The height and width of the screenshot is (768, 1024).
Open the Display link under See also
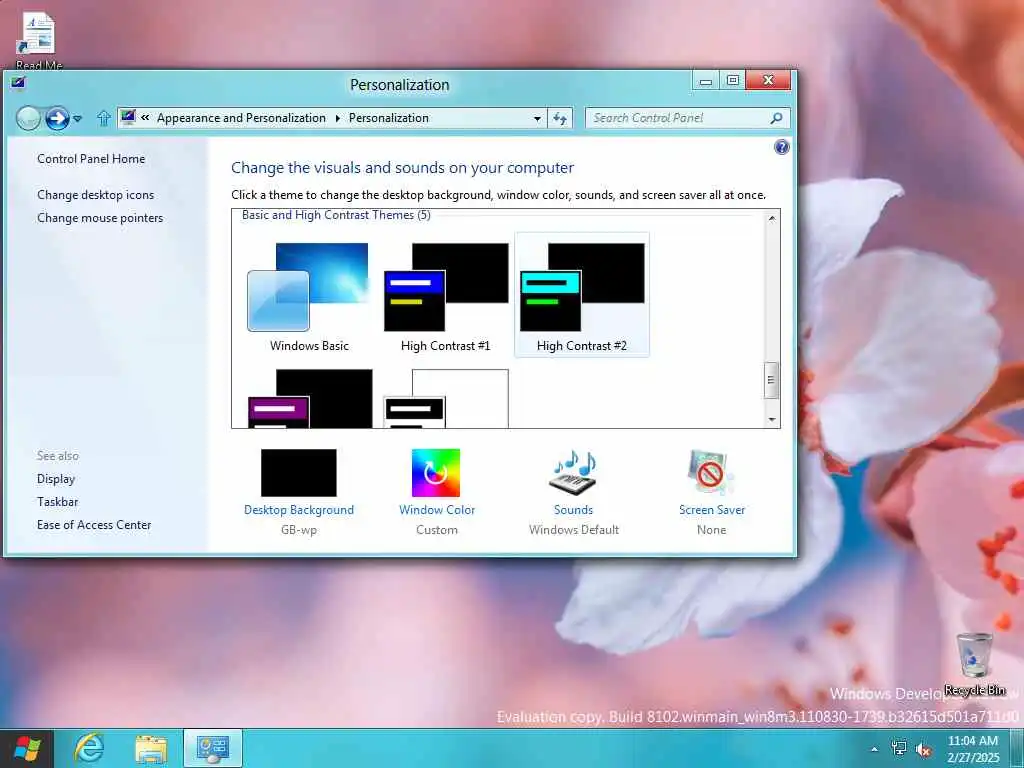pyautogui.click(x=56, y=479)
